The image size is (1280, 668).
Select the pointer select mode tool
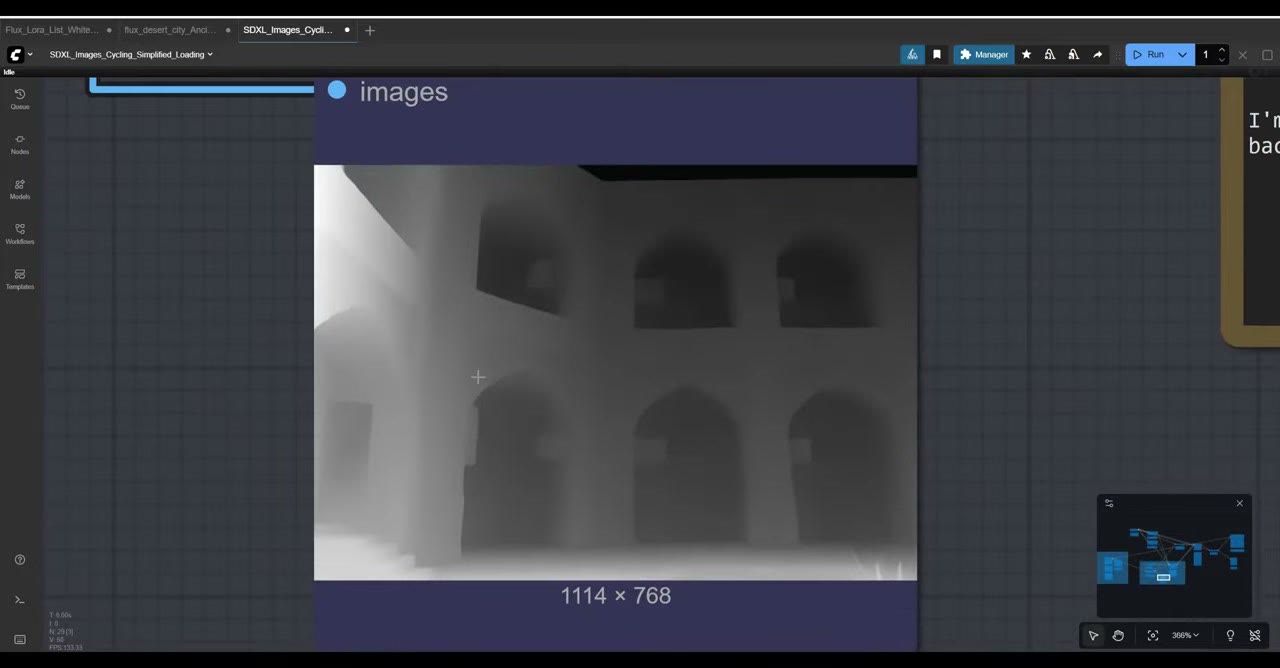coord(1094,635)
